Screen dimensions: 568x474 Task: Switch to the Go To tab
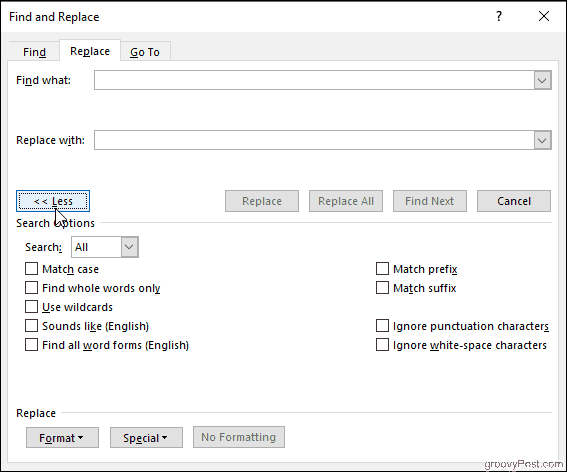[x=145, y=52]
